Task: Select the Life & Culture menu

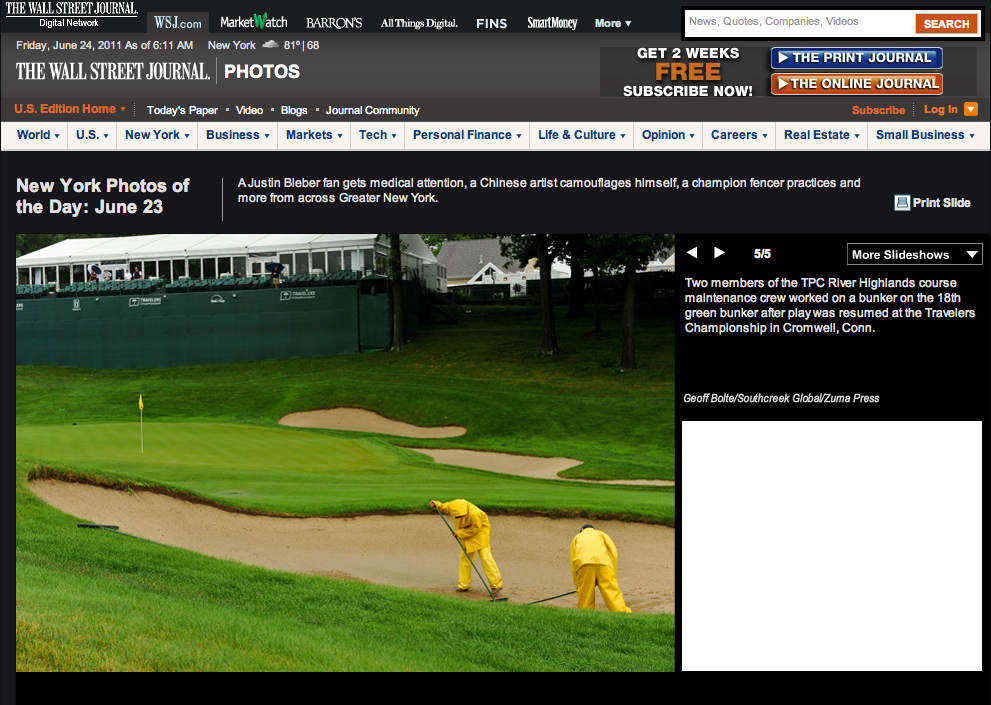Action: coord(582,135)
